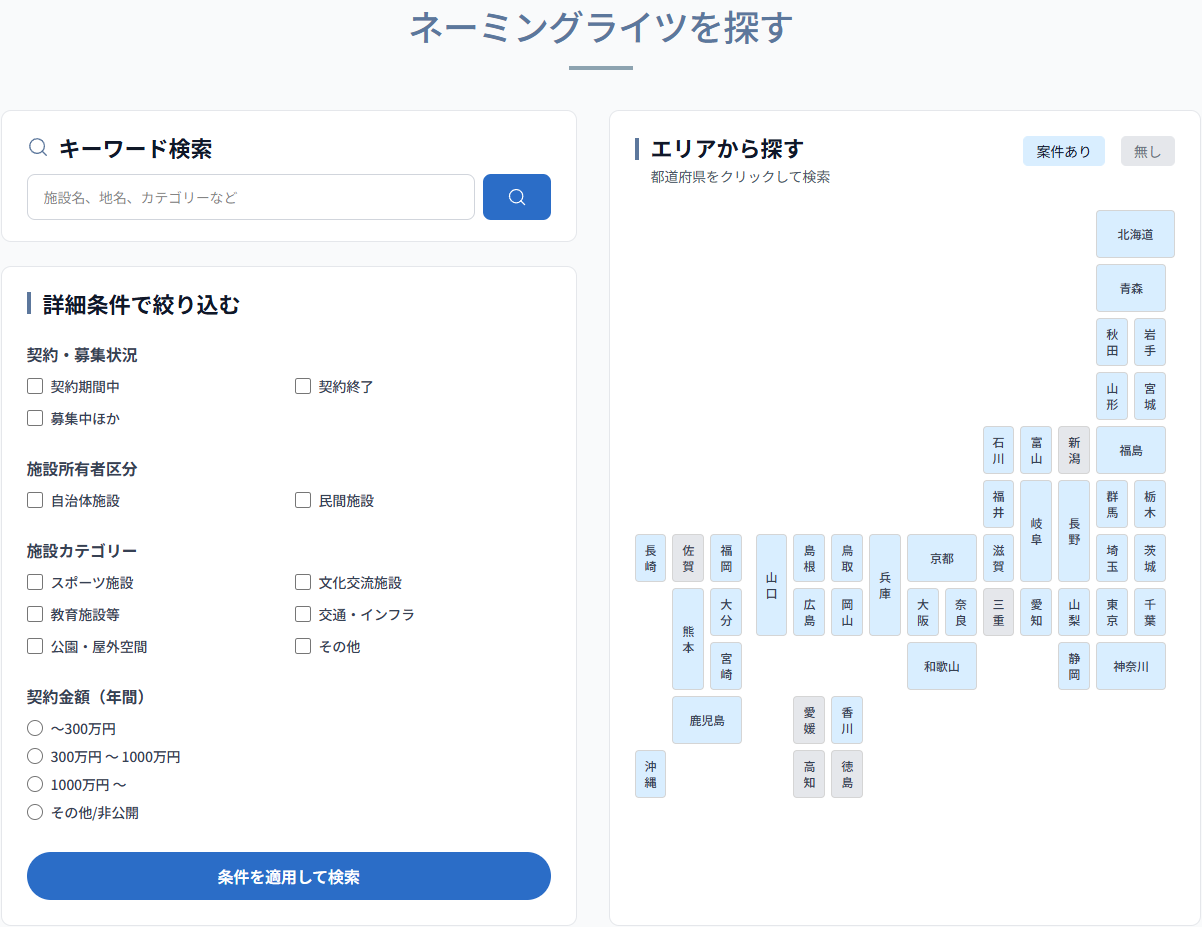The width and height of the screenshot is (1202, 927).
Task: Toggle the 文化交流施設 checkbox
Action: pos(303,582)
